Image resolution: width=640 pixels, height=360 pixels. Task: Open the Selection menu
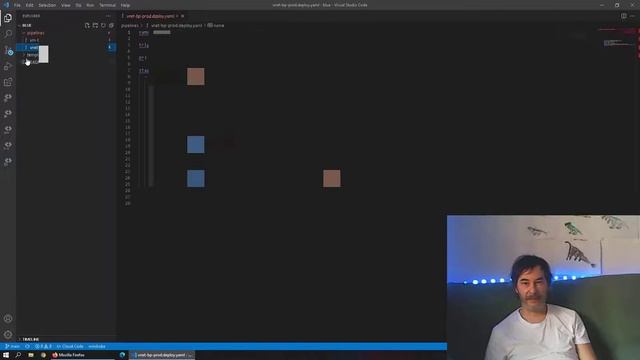[x=47, y=5]
